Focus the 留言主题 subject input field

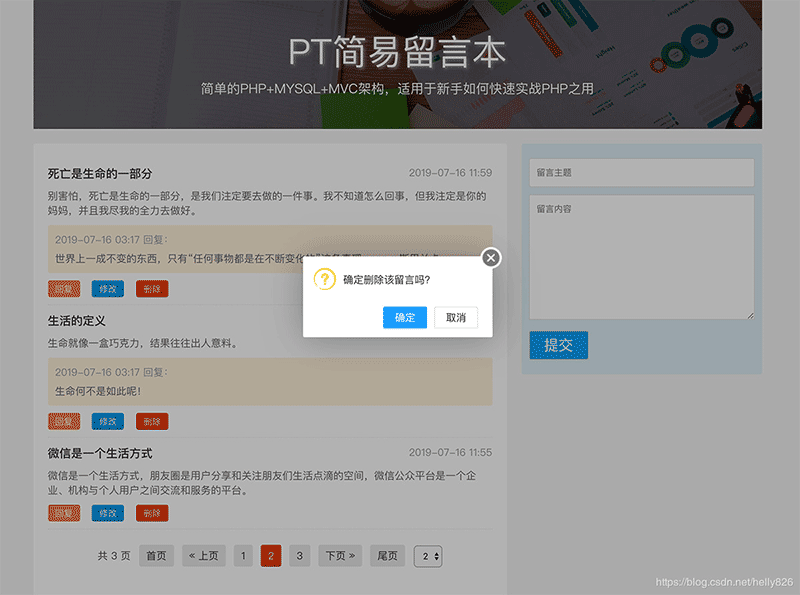[641, 172]
